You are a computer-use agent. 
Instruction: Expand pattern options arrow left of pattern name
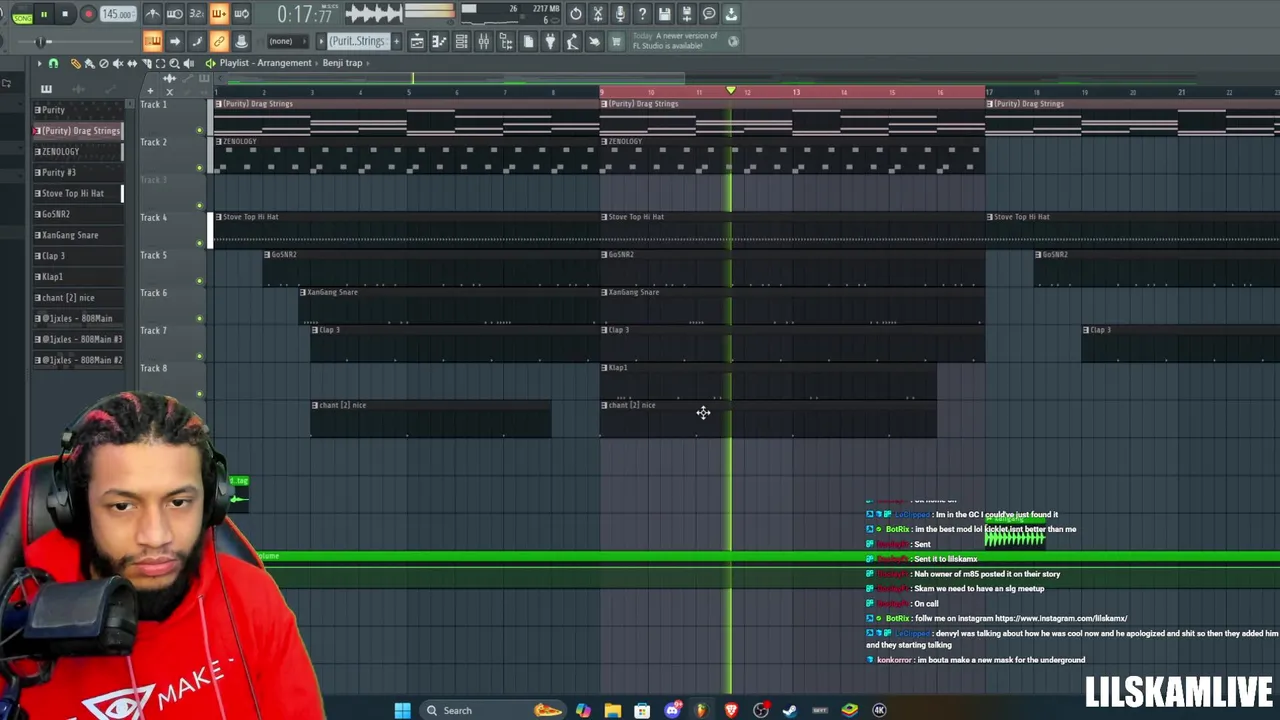pos(321,41)
